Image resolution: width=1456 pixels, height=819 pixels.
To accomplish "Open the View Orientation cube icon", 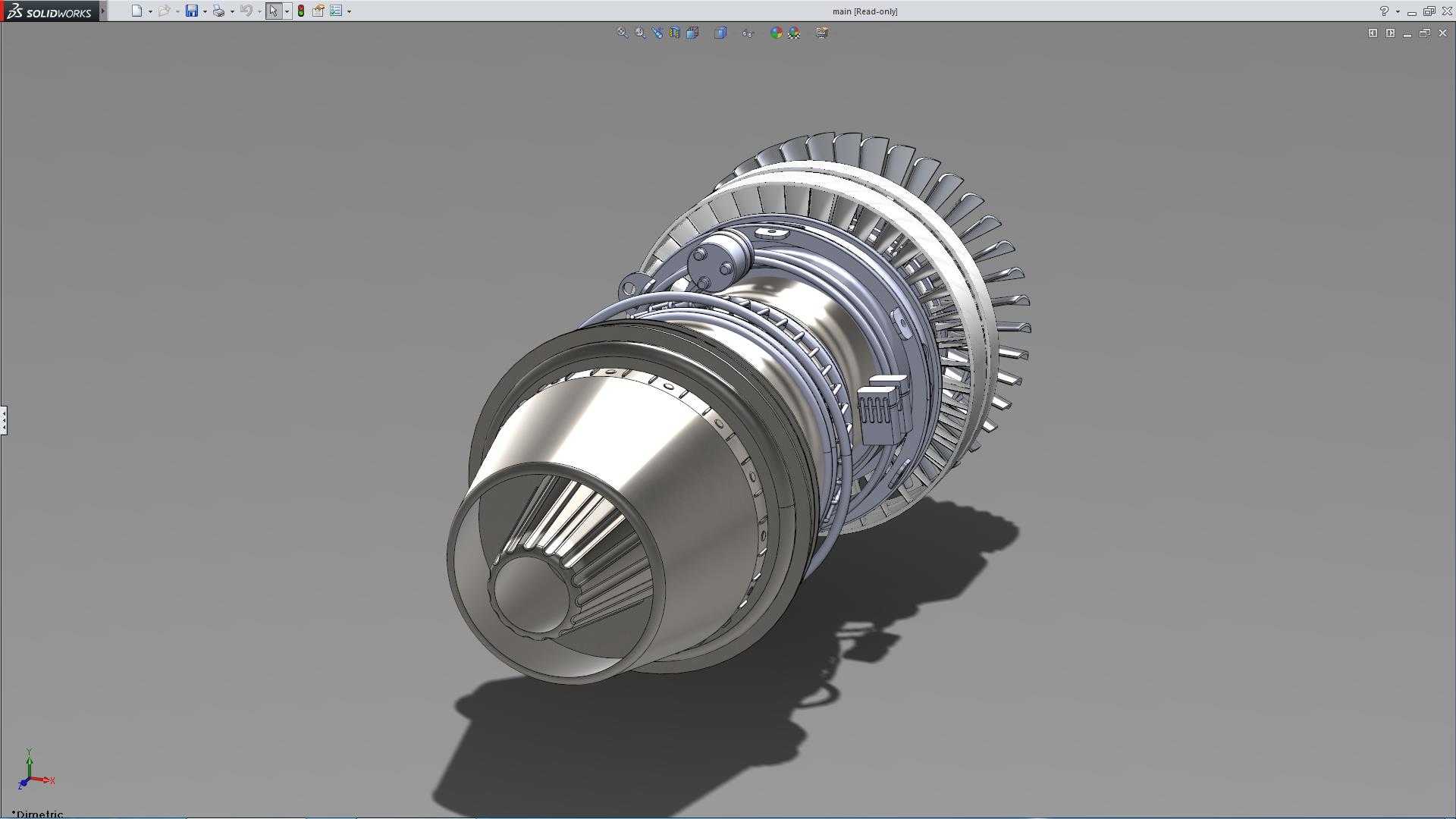I will coord(692,33).
